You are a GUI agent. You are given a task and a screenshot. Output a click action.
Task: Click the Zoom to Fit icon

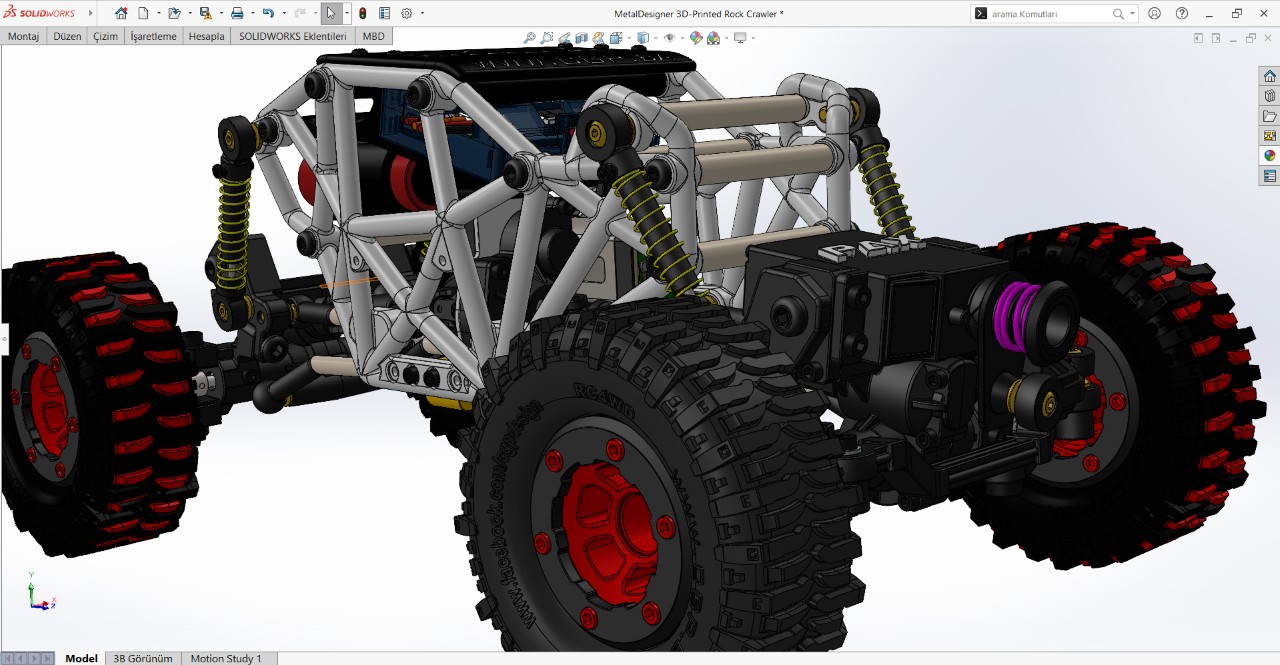pyautogui.click(x=529, y=38)
